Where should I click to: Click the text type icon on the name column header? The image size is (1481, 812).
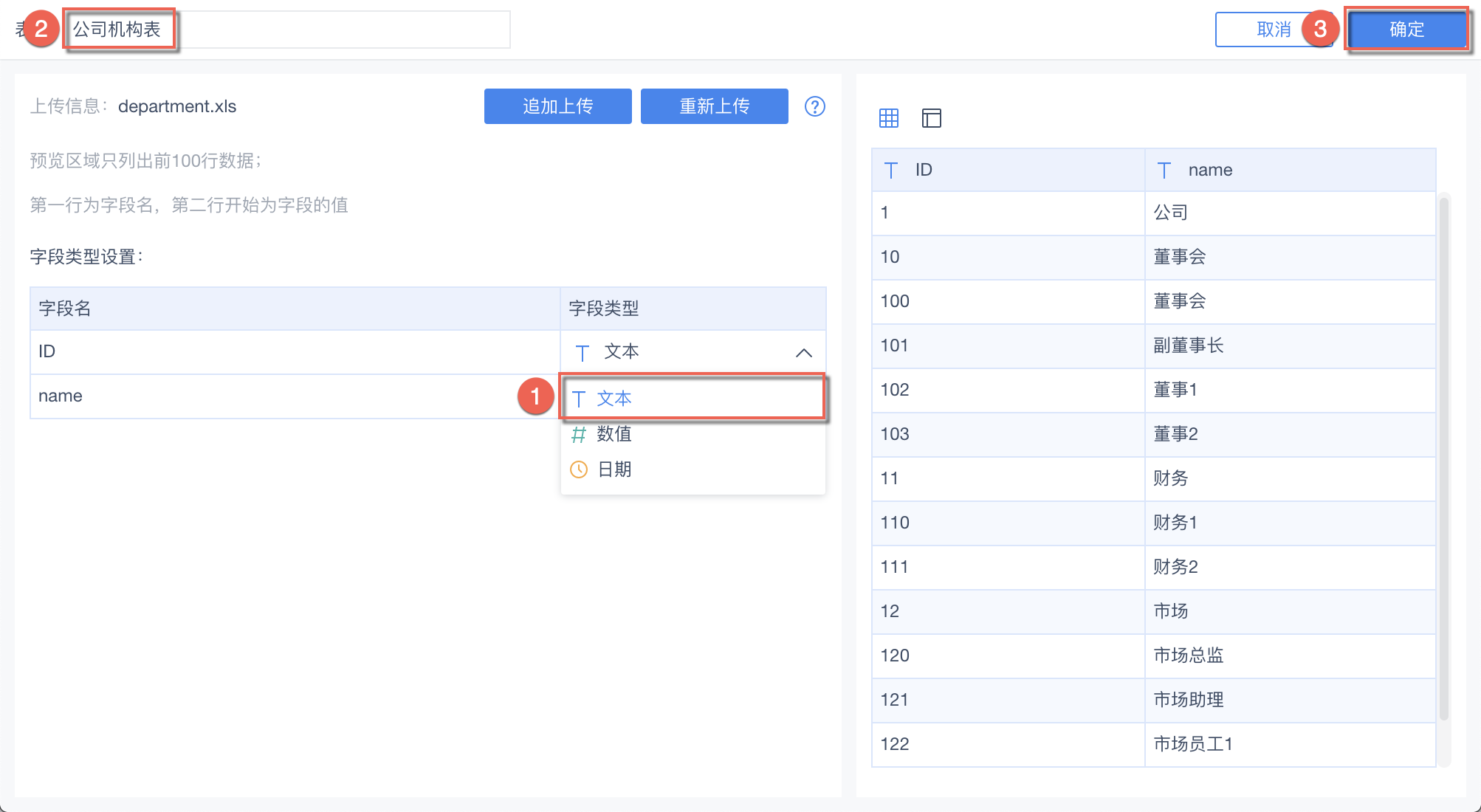pyautogui.click(x=1164, y=169)
